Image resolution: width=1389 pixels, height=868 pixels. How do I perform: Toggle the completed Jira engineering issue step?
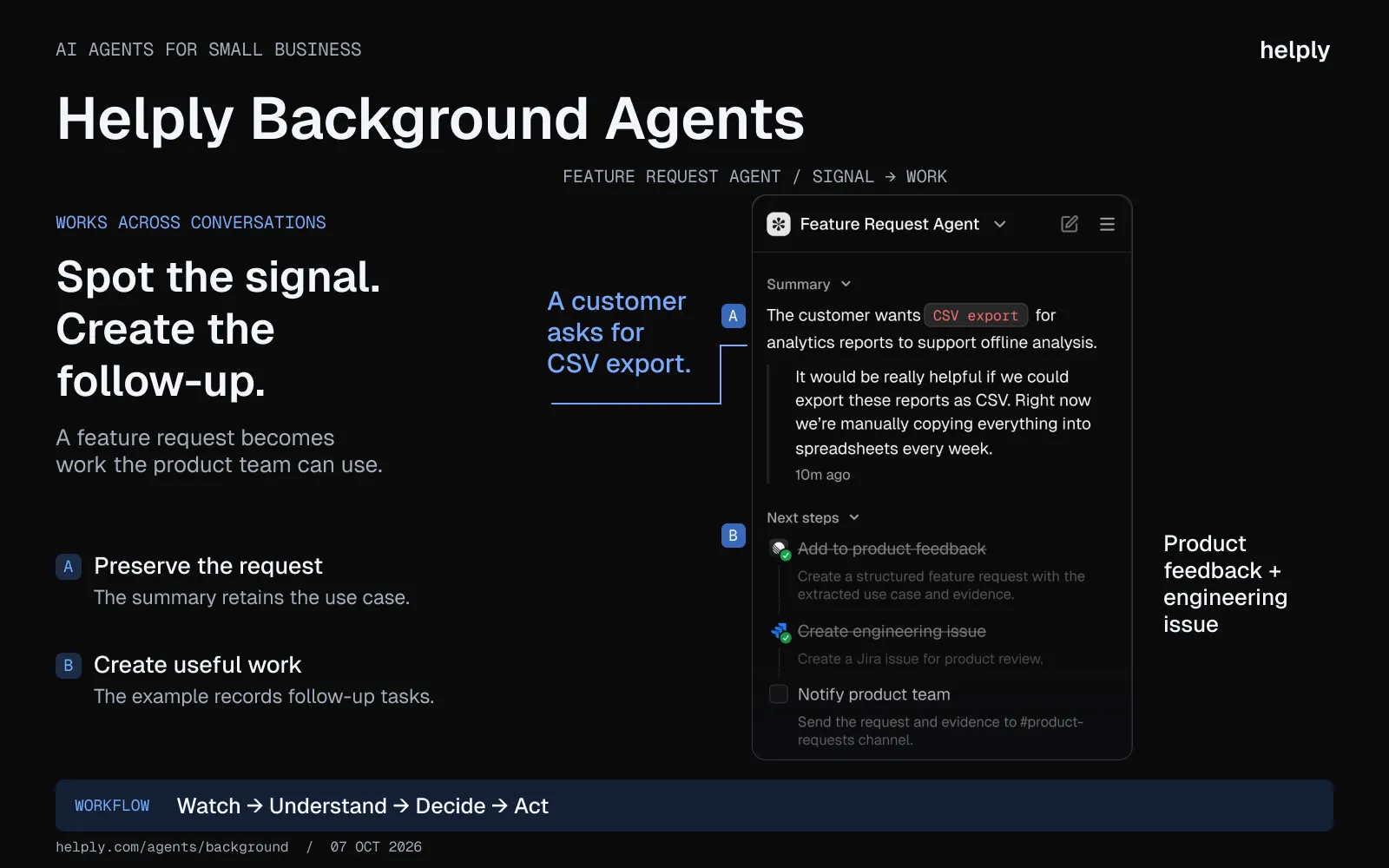[780, 632]
